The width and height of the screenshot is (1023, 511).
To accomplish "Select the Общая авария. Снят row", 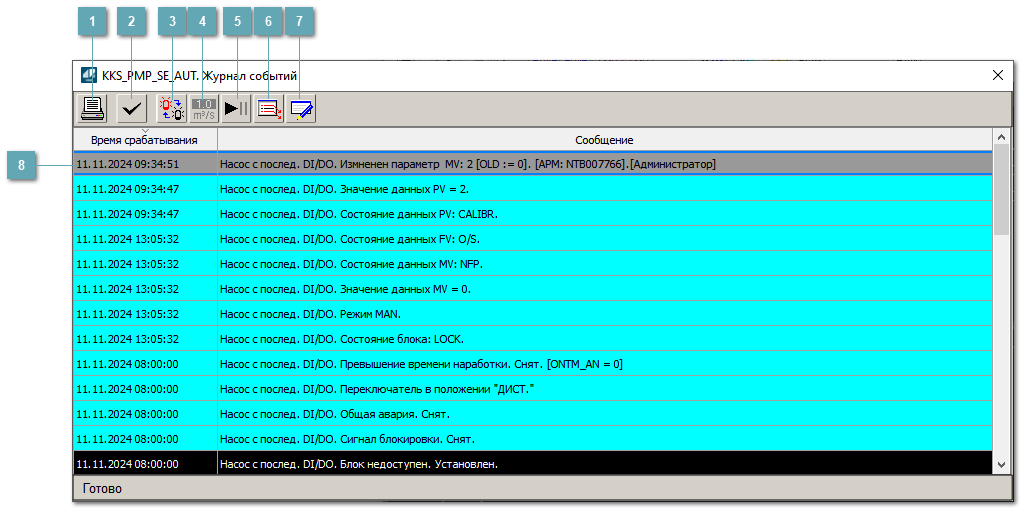I will point(532,414).
